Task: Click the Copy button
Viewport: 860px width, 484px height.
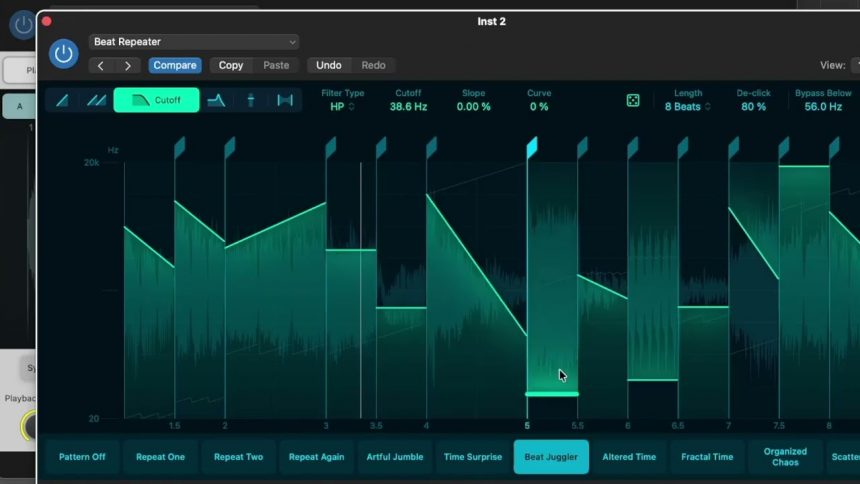Action: point(231,65)
